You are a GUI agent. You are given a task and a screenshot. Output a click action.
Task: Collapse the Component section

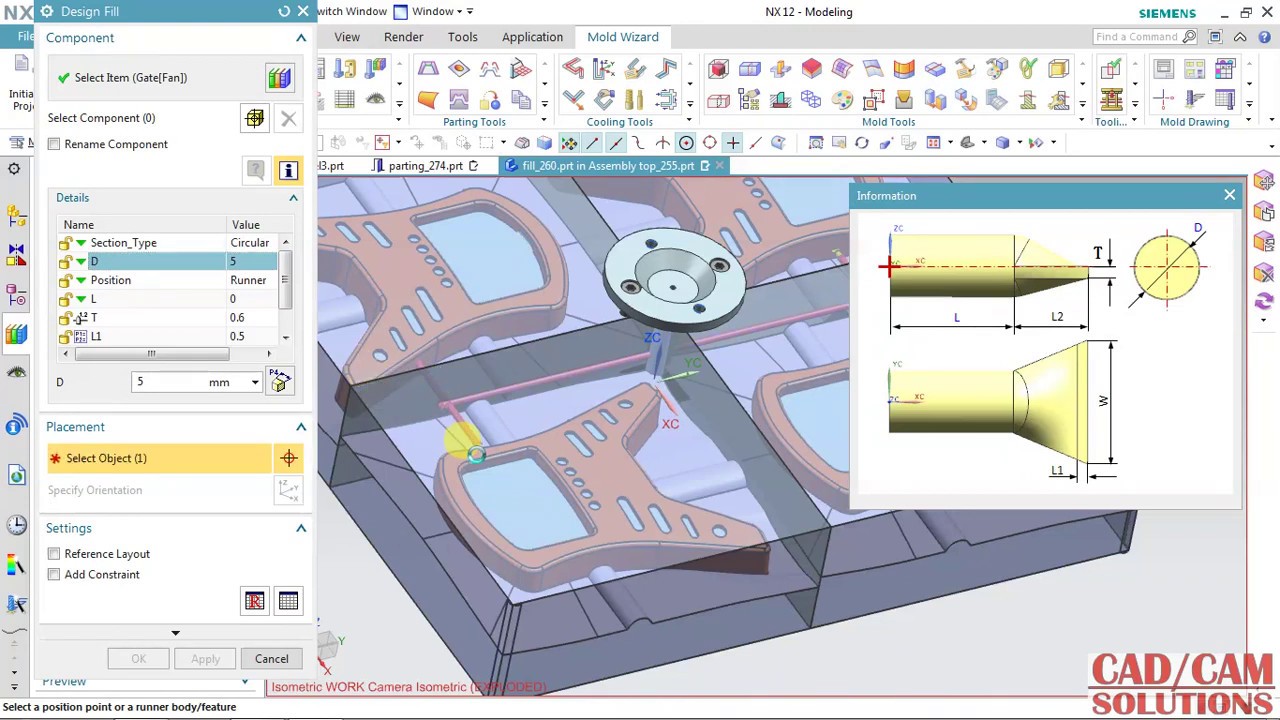tap(301, 38)
